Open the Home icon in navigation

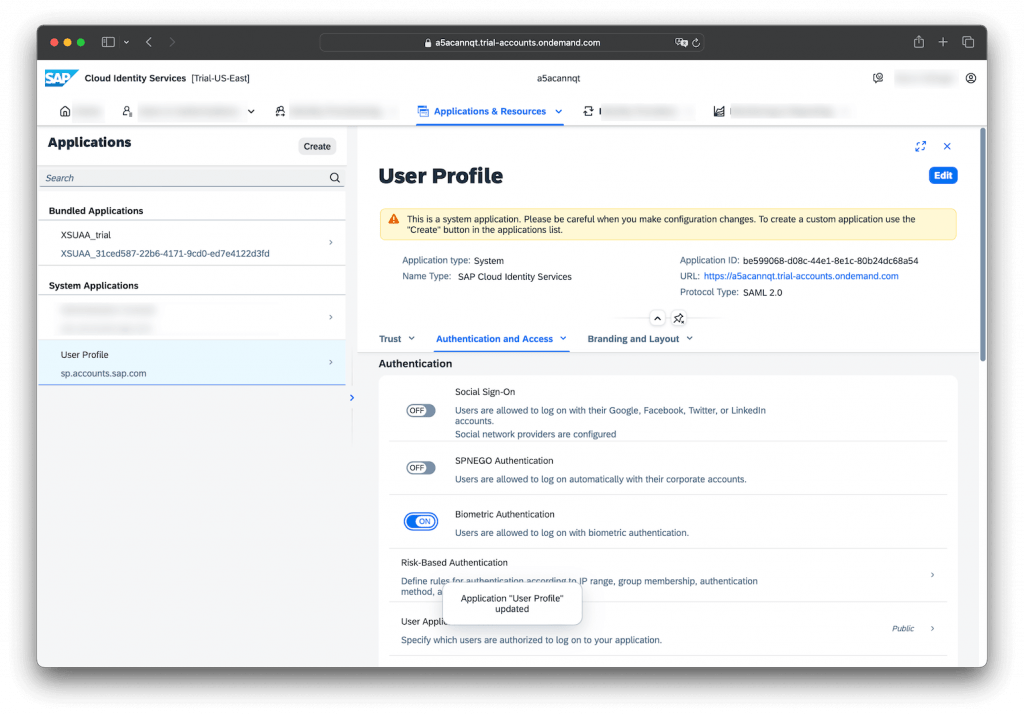pyautogui.click(x=65, y=111)
